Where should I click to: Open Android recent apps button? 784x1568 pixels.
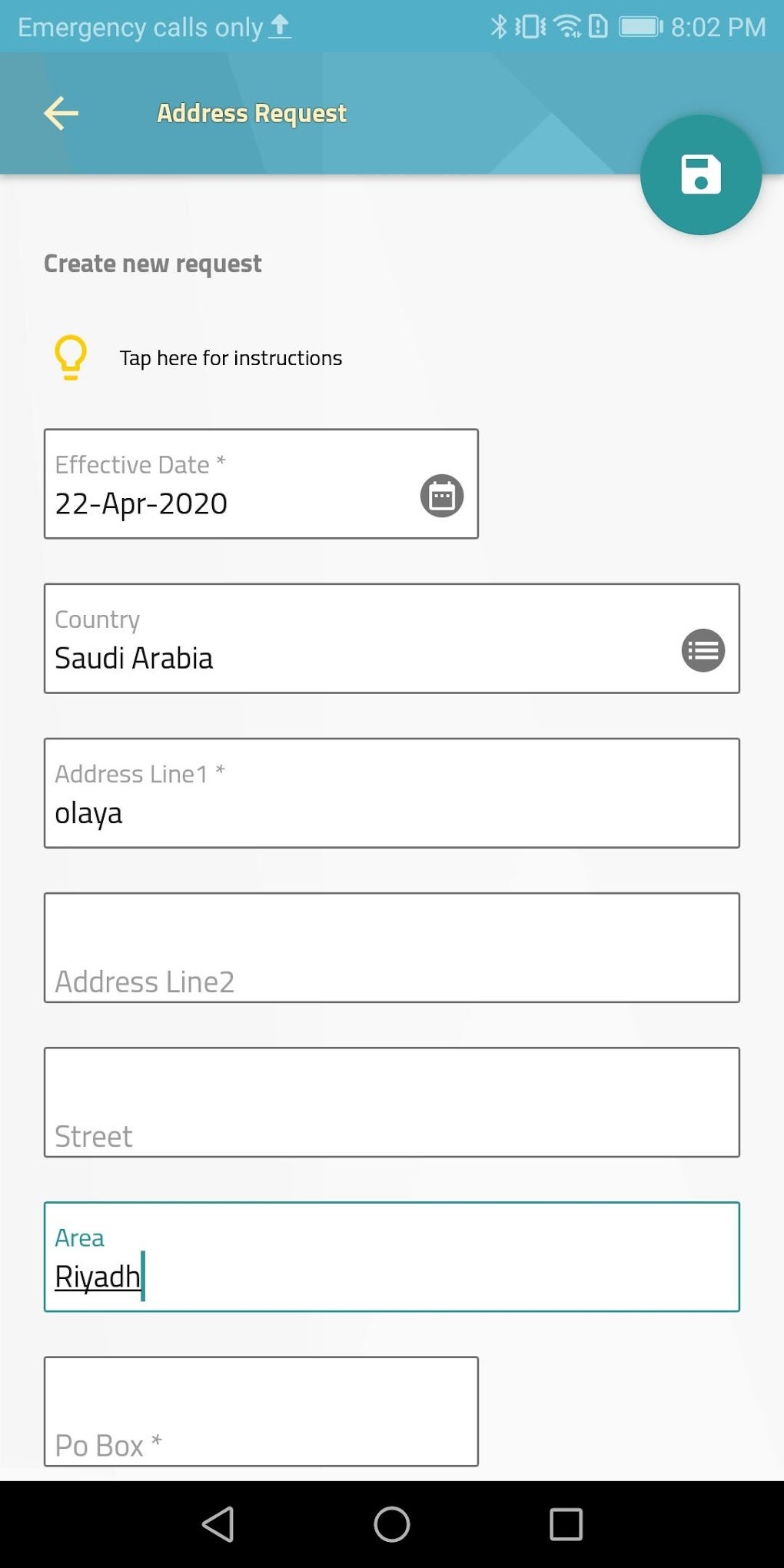click(x=566, y=1523)
